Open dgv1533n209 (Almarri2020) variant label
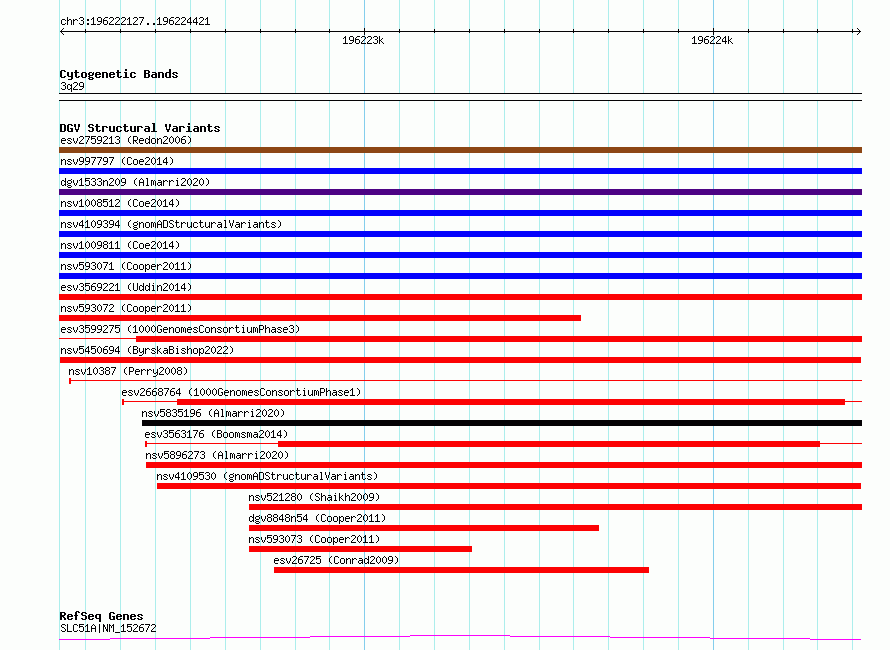This screenshot has width=890, height=650. pos(135,182)
